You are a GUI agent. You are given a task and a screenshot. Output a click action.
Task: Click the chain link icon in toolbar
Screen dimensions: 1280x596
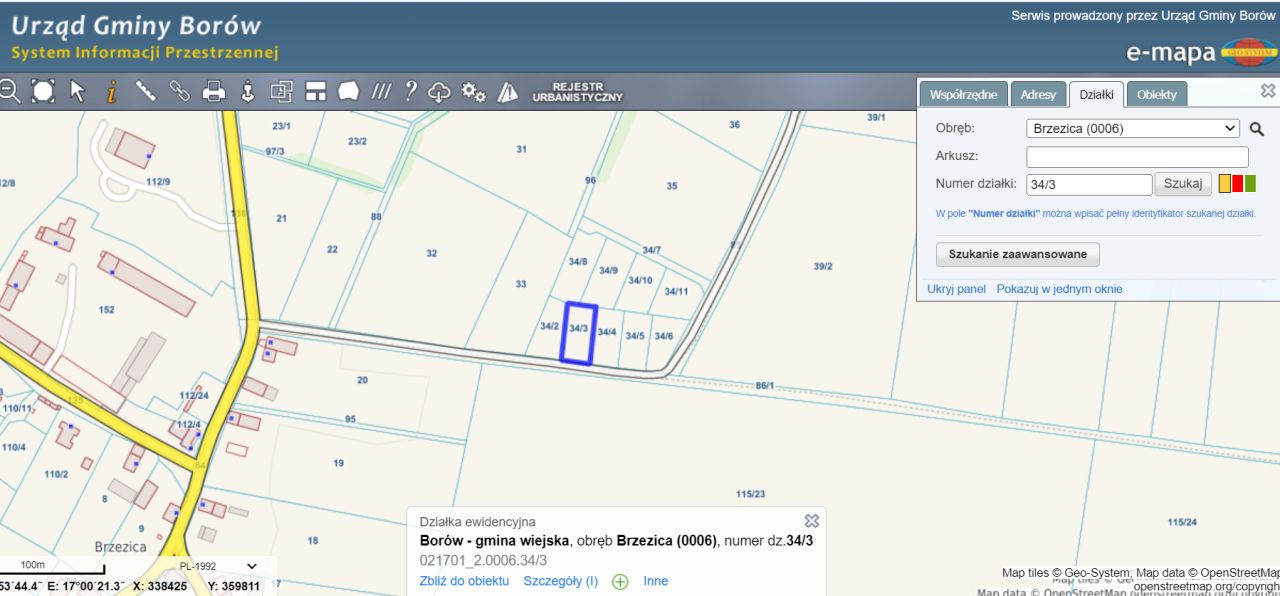pyautogui.click(x=179, y=91)
